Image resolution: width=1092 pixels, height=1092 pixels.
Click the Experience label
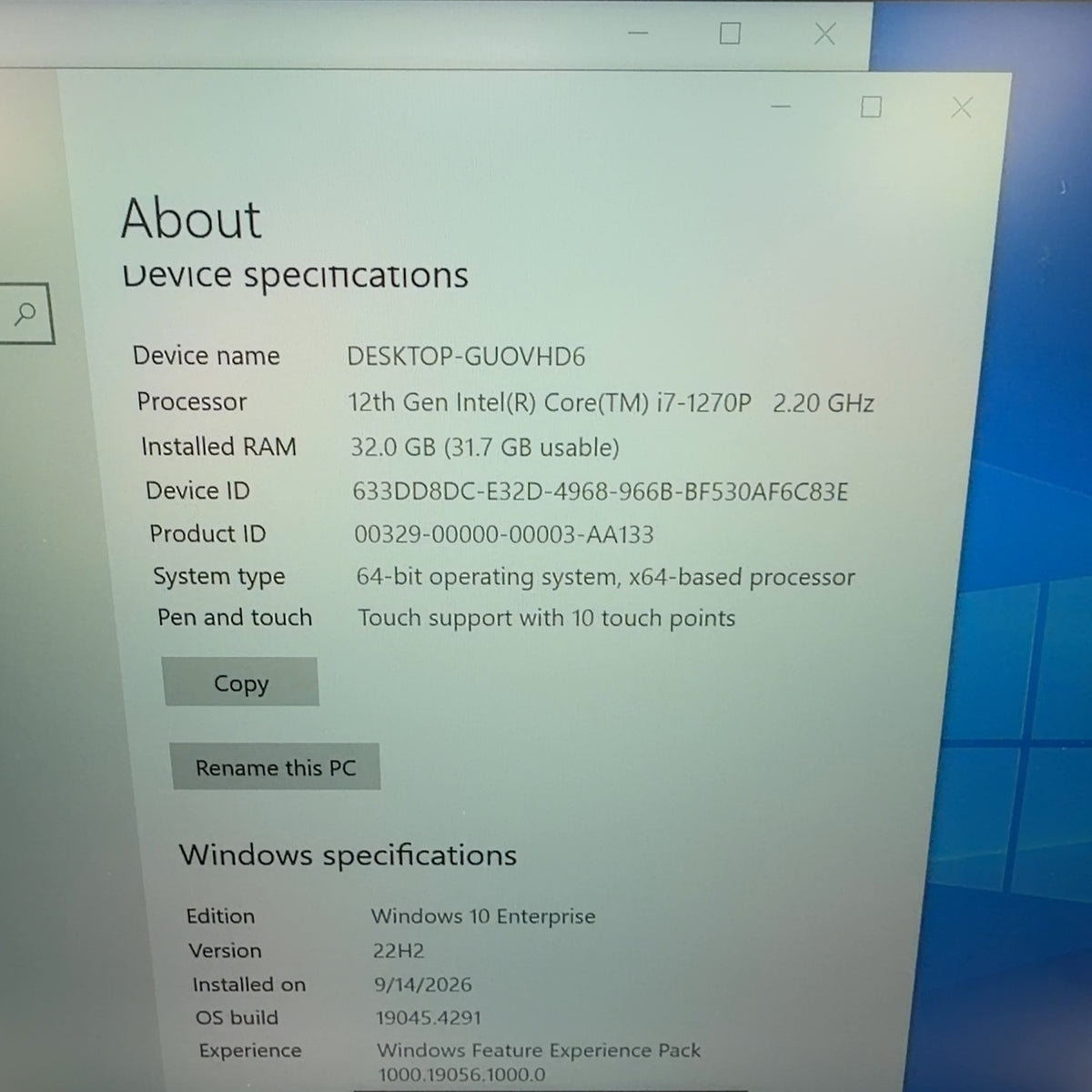[250, 1051]
